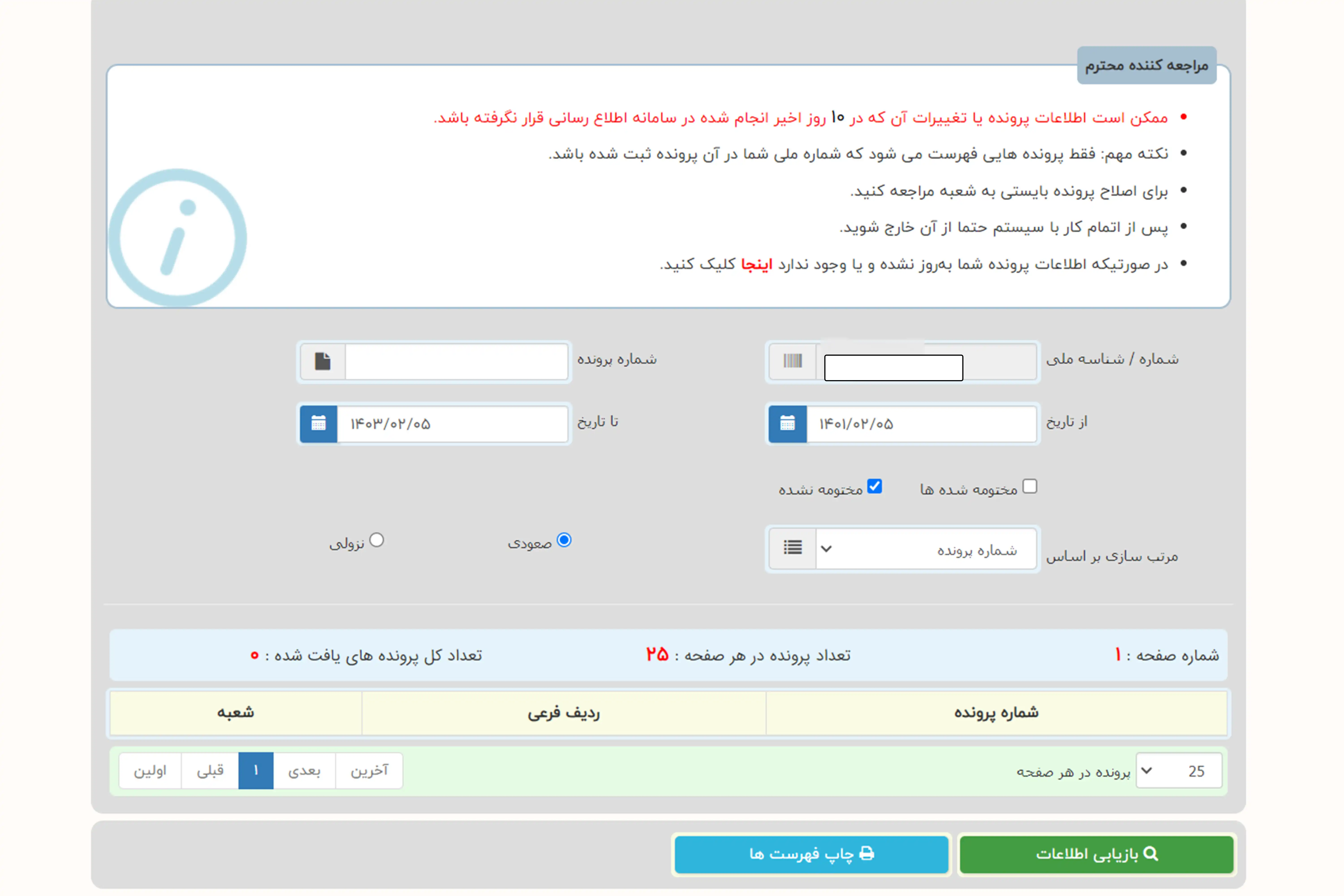1344x896 pixels.
Task: Enable the مختومه شده ها checkbox
Action: point(1030,486)
